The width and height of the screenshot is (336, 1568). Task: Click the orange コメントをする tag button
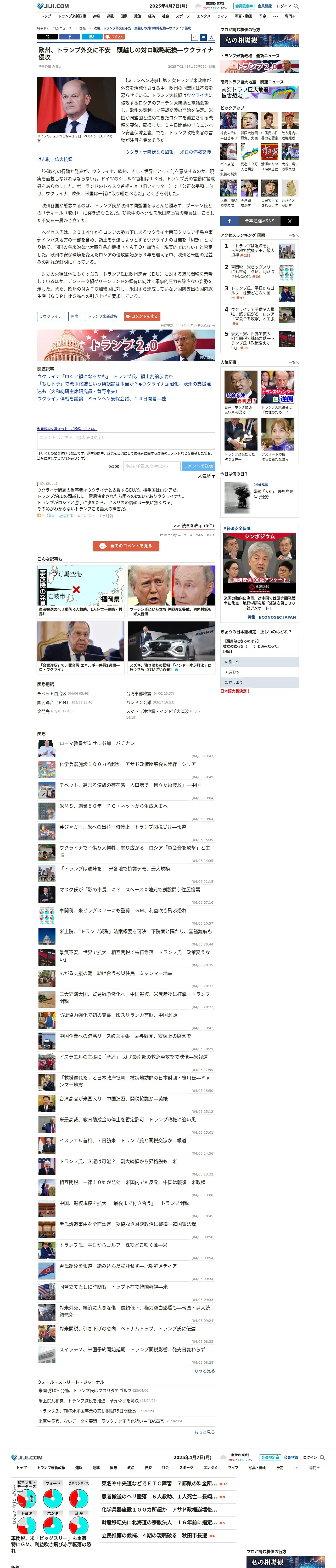(x=142, y=316)
